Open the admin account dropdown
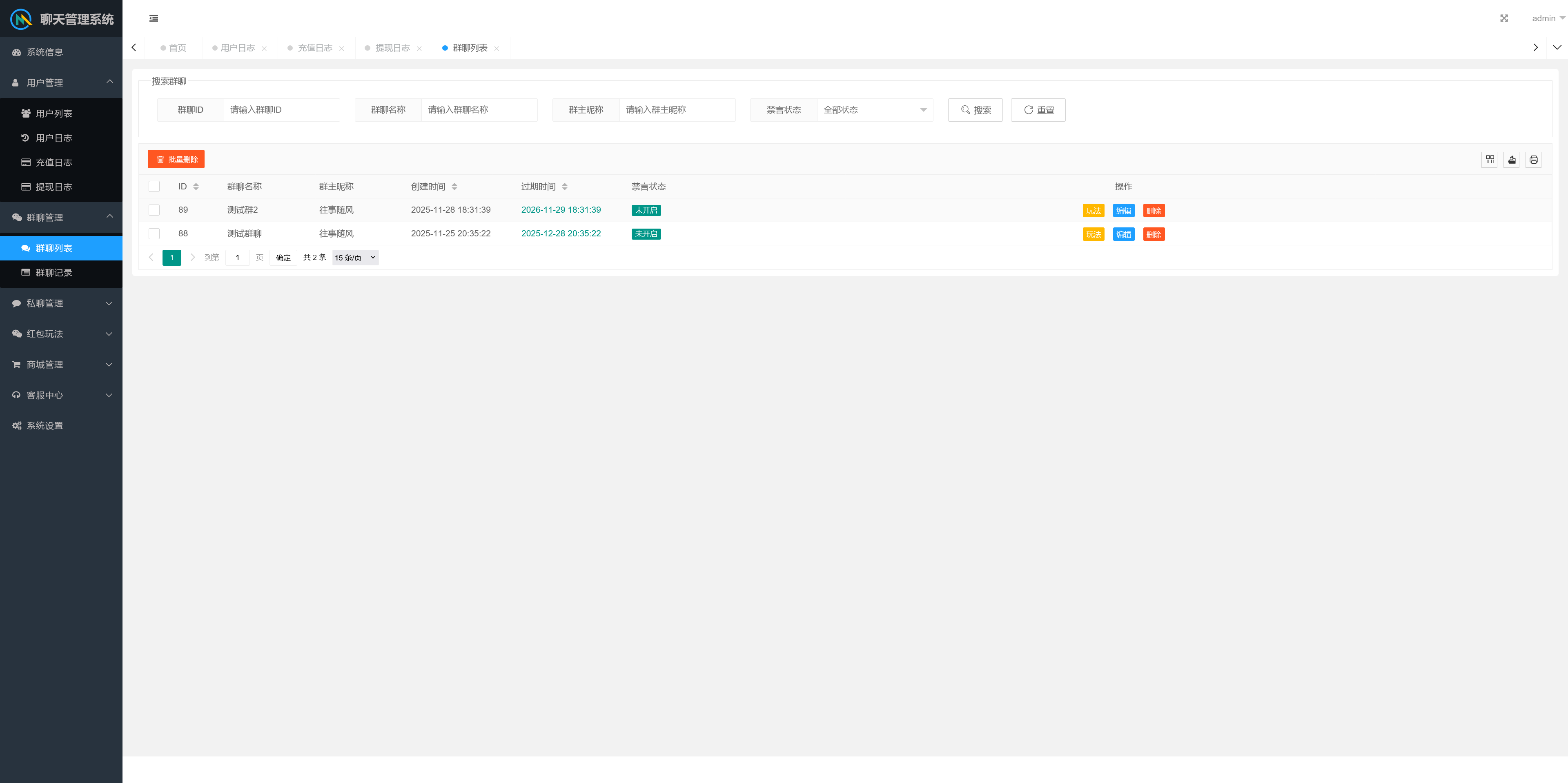1568x783 pixels. [1546, 18]
